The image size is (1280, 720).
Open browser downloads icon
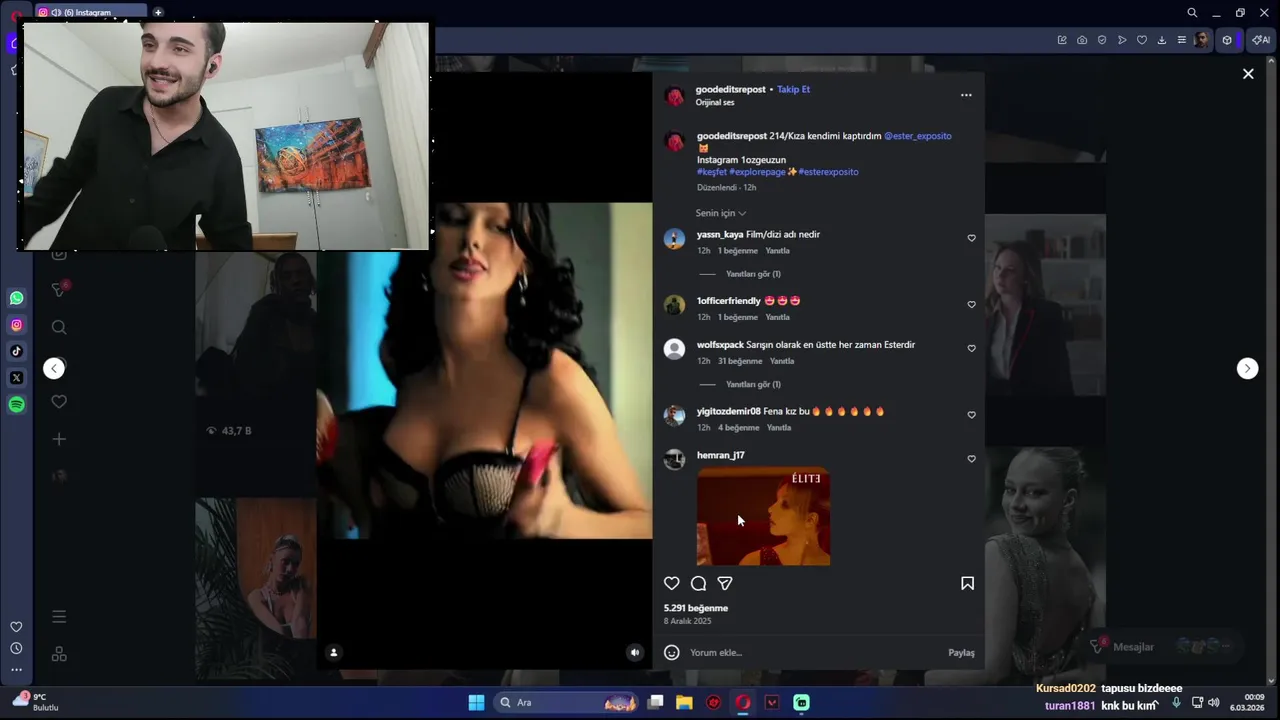click(1162, 40)
